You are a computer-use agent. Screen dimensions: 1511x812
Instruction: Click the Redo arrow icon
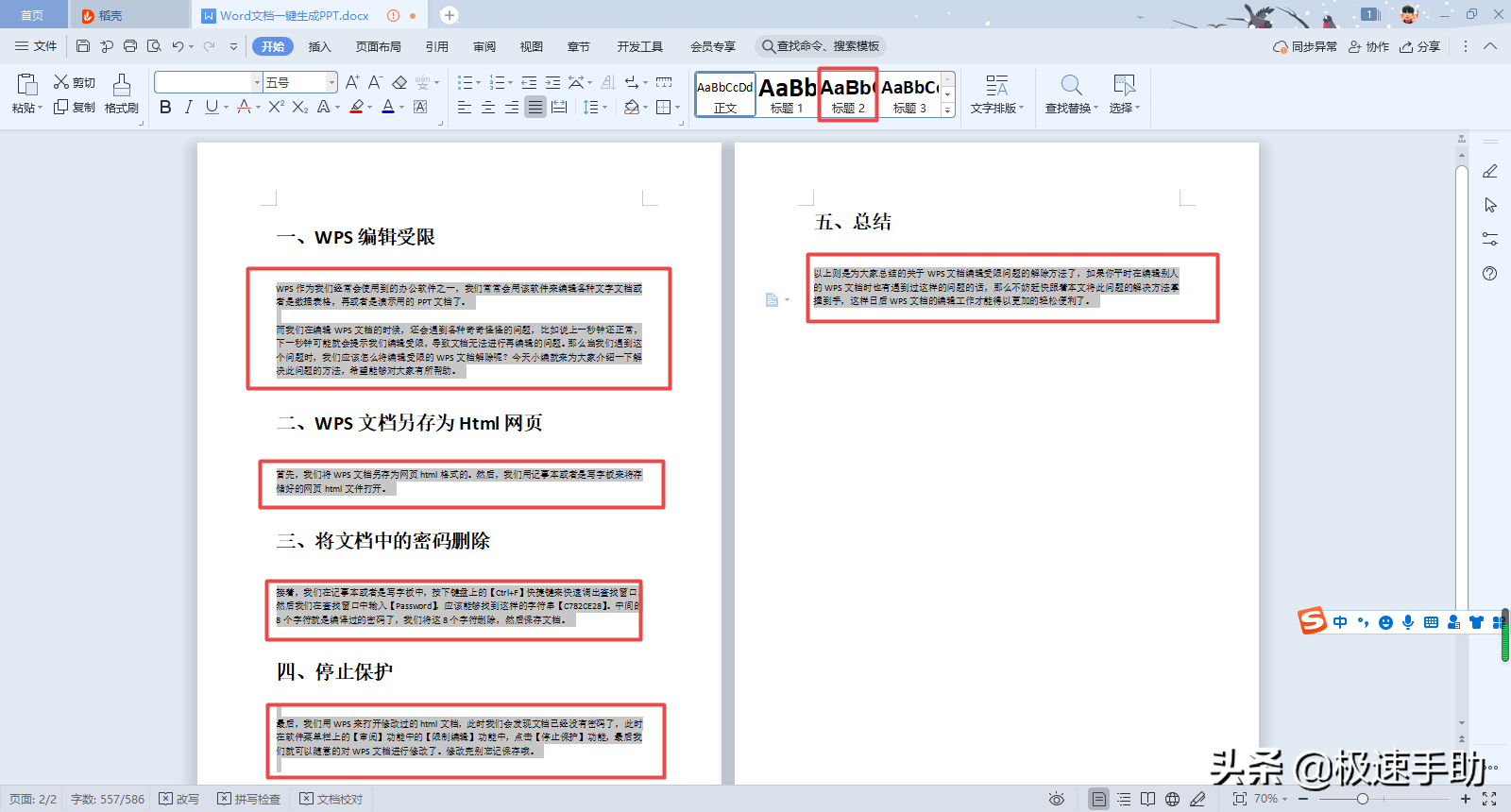[210, 46]
